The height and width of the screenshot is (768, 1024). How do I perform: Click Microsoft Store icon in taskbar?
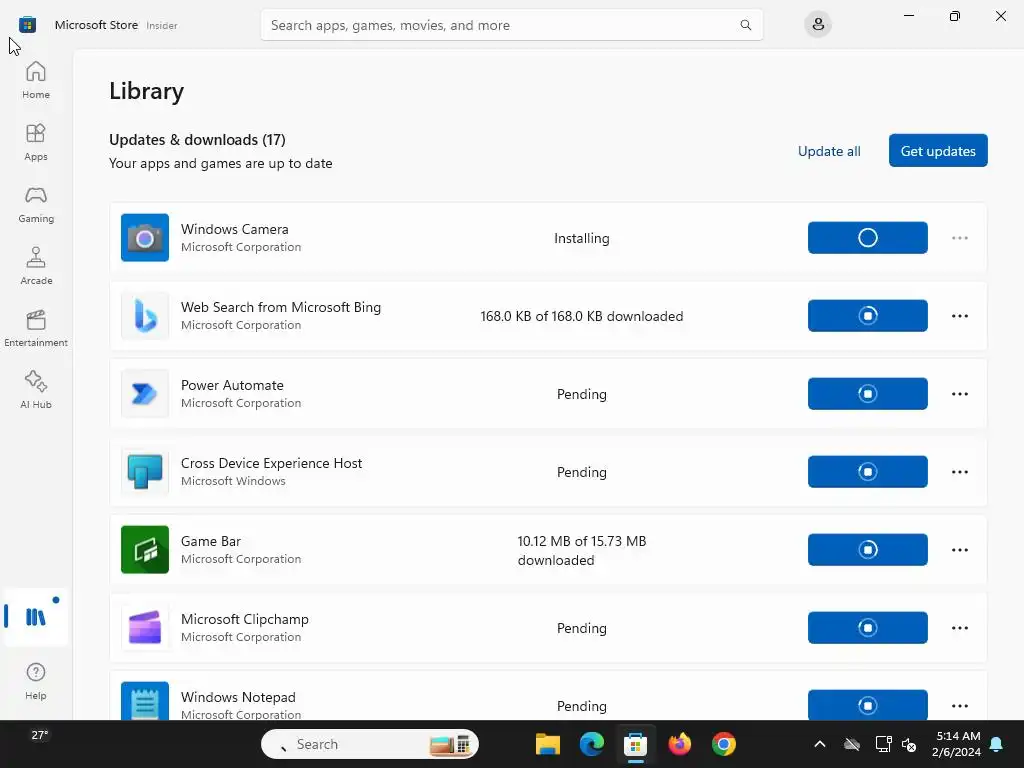click(635, 744)
